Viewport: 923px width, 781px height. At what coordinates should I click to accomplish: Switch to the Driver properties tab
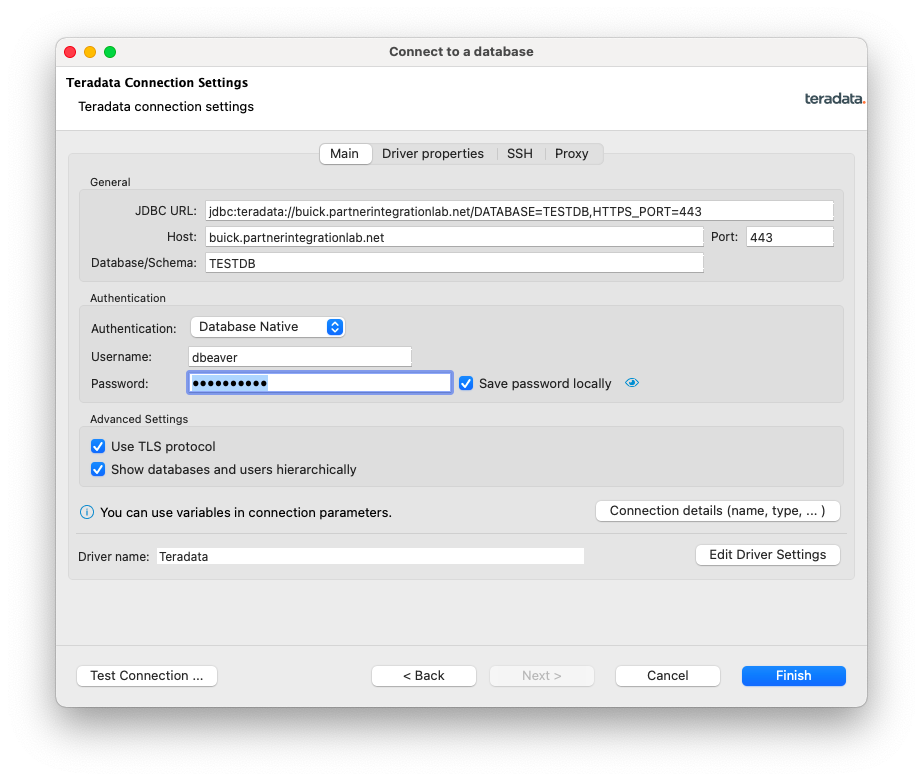tap(433, 153)
